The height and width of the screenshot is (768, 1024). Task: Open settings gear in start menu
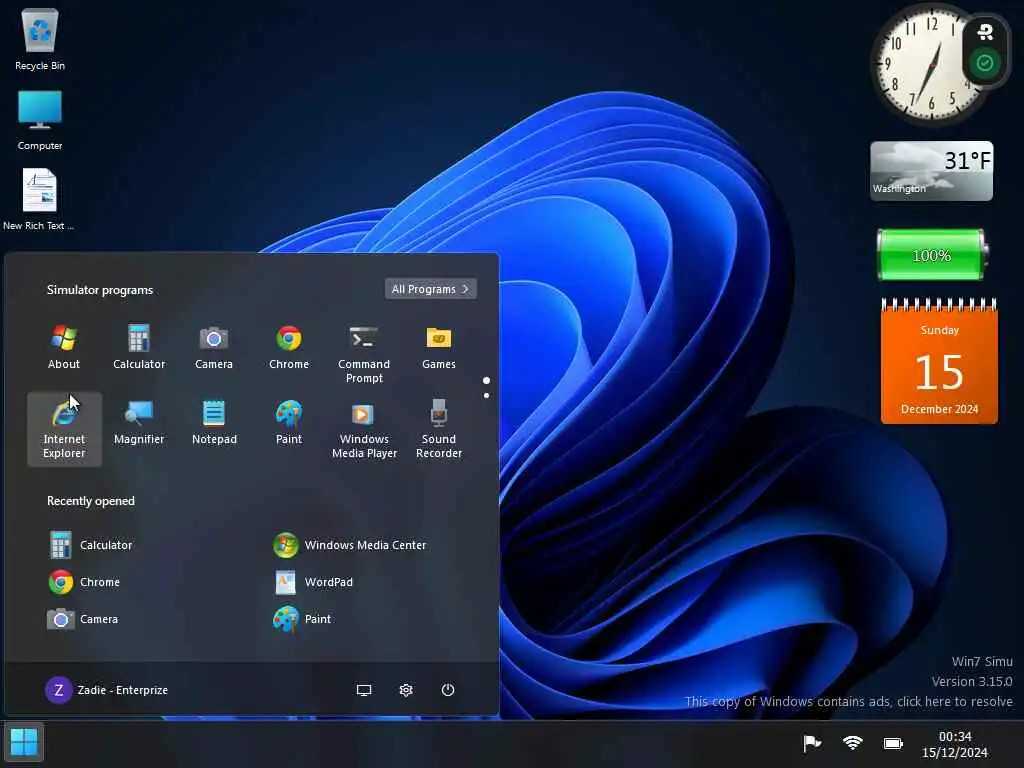tap(406, 690)
